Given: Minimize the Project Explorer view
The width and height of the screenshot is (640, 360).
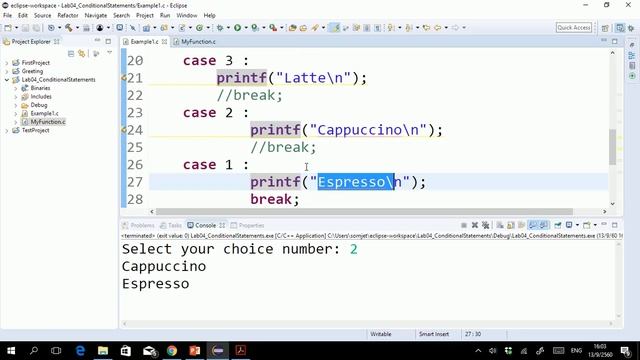Looking at the screenshot, I should pos(97,41).
